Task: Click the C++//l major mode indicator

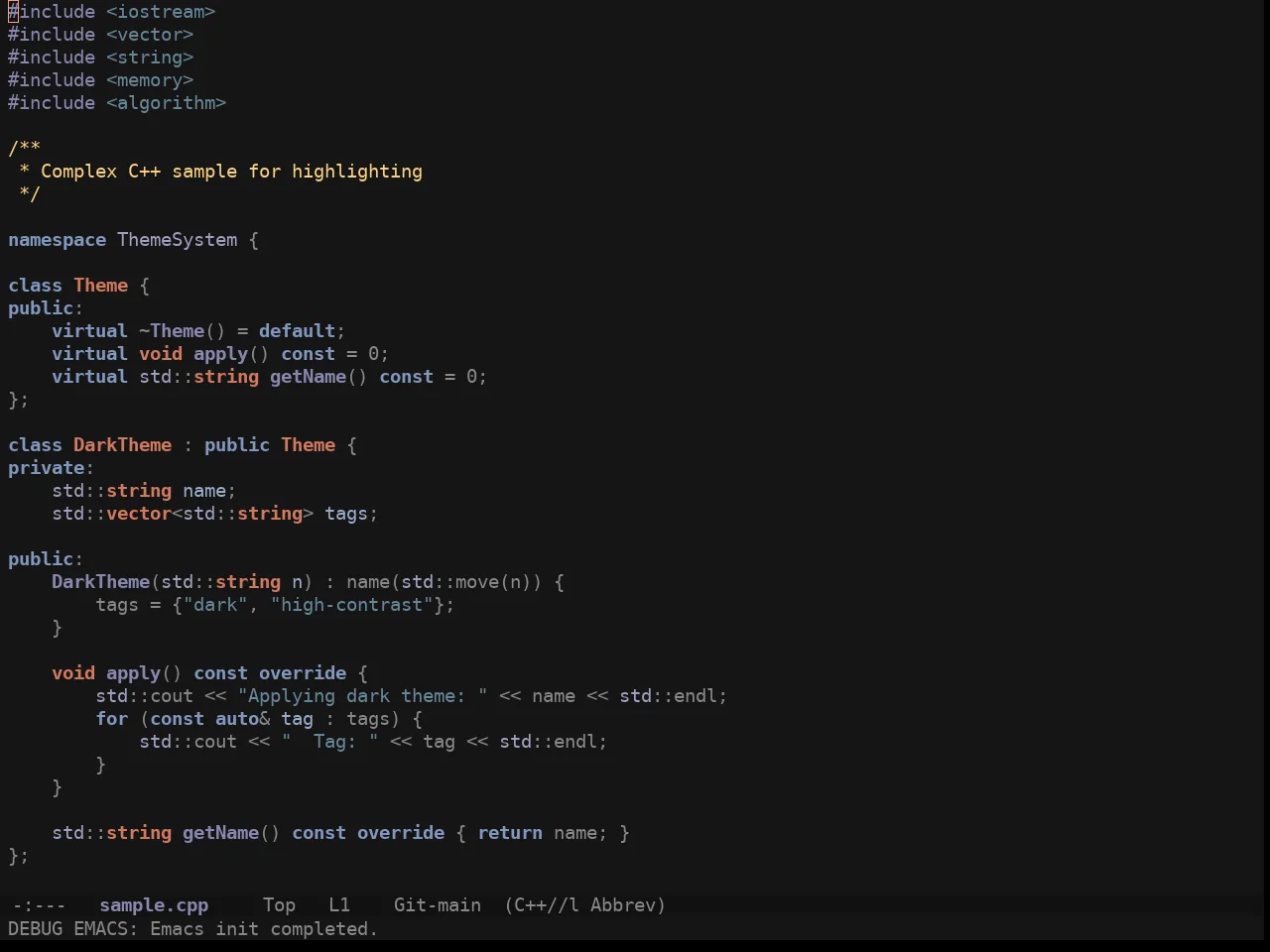Action: (542, 905)
